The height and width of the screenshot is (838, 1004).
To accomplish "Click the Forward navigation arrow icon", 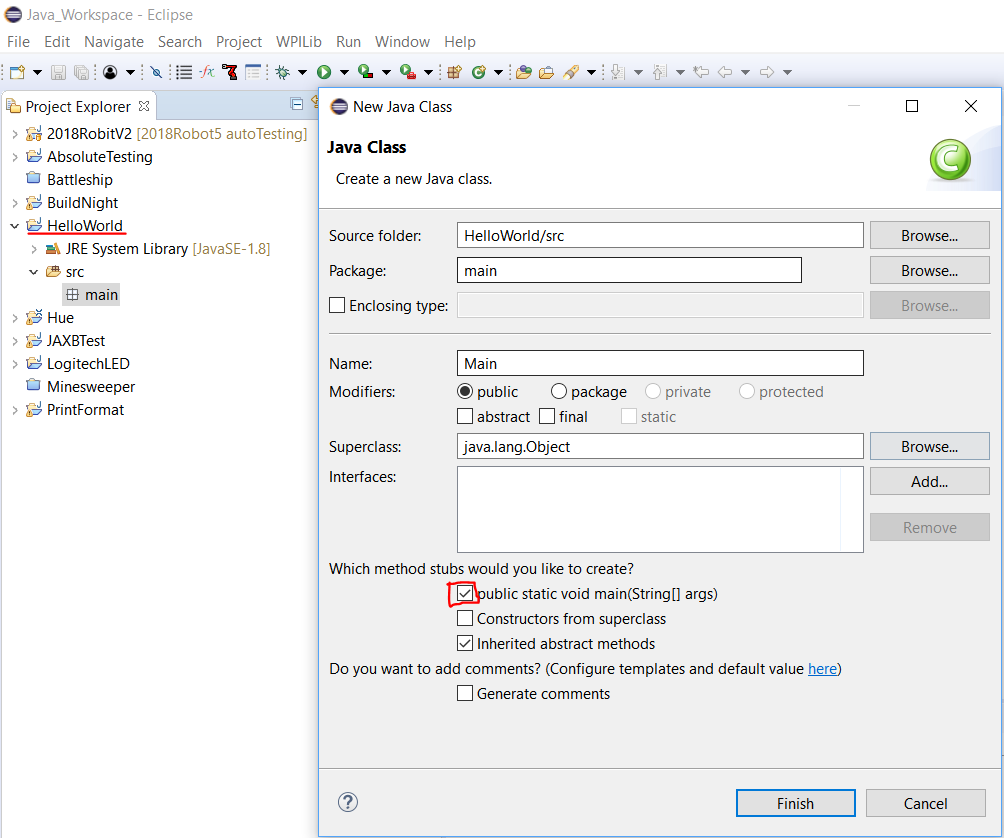I will [766, 72].
